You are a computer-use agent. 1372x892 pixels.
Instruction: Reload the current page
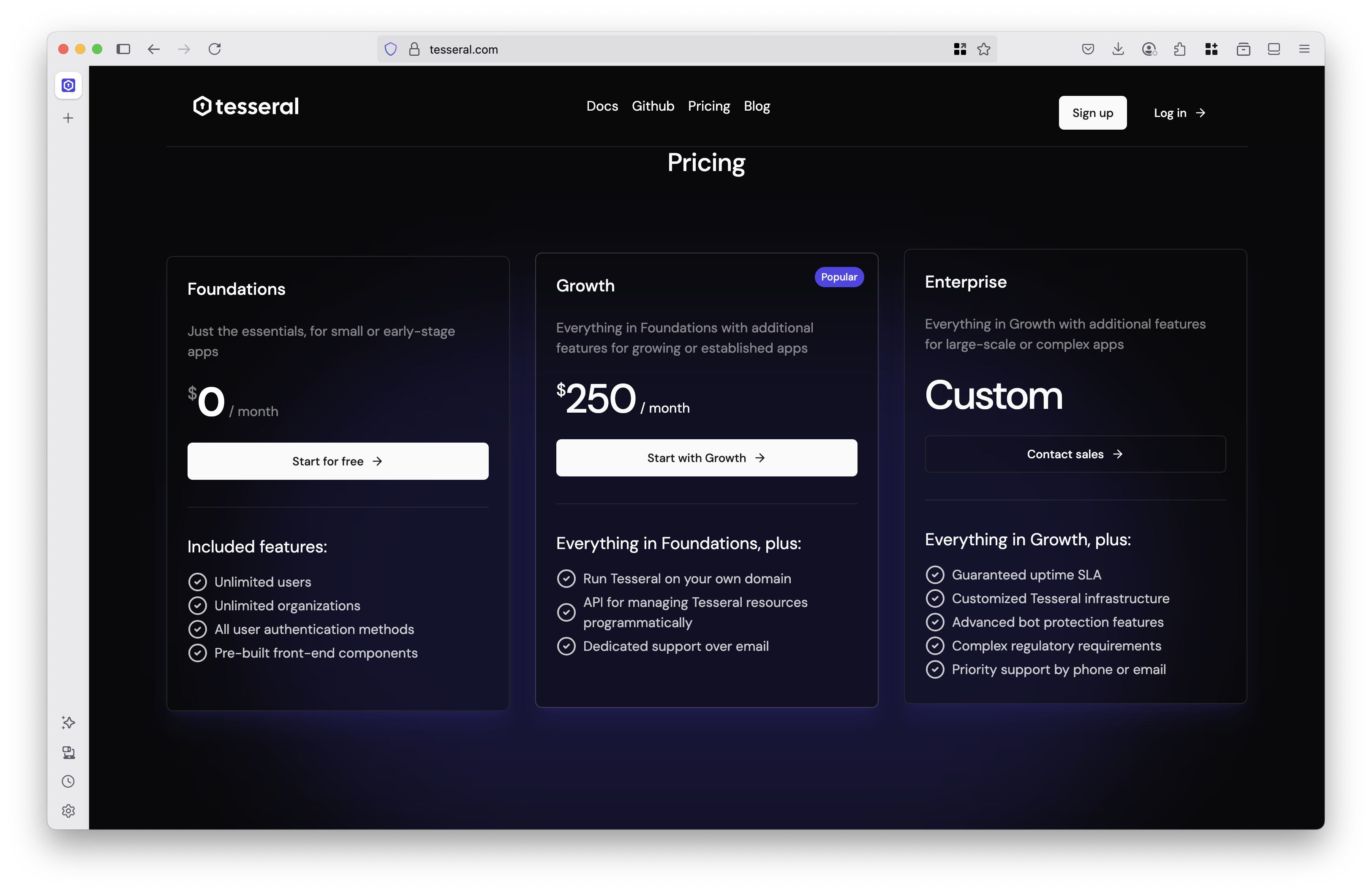coord(215,49)
